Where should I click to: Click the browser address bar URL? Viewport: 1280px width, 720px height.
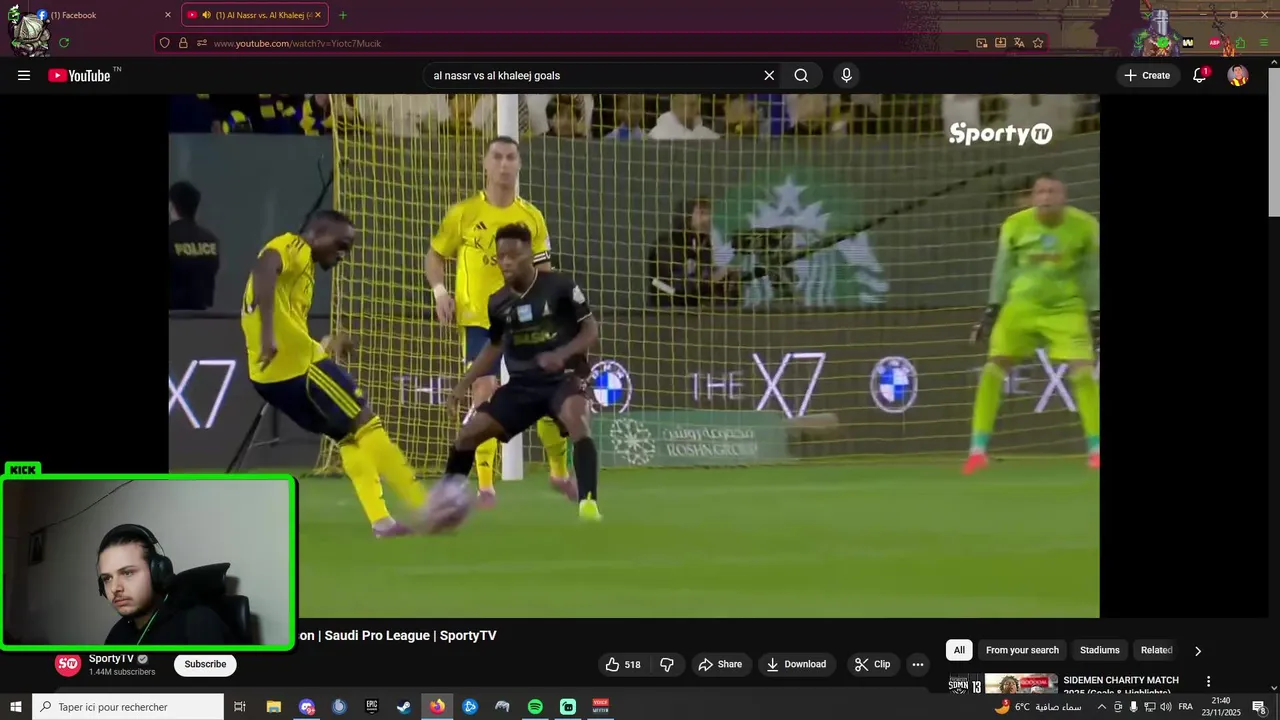pyautogui.click(x=297, y=43)
